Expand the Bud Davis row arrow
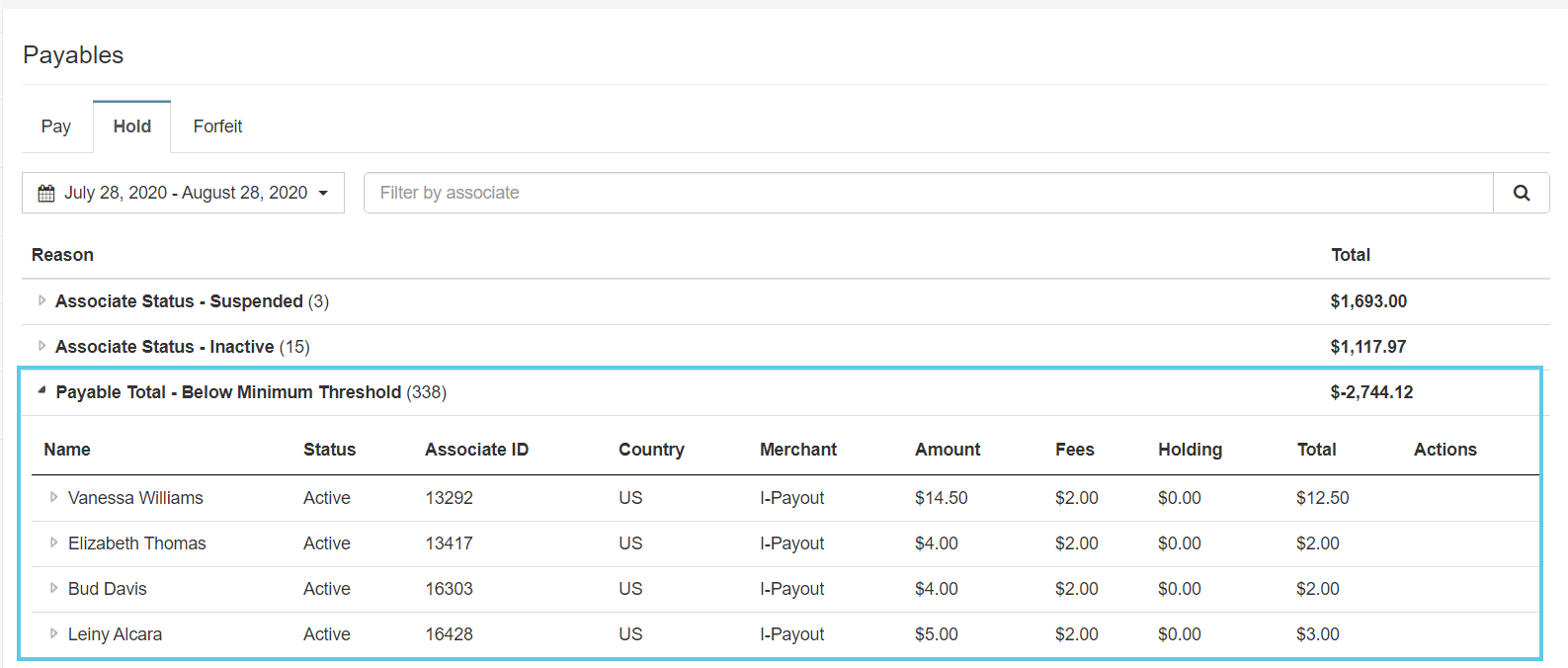The width and height of the screenshot is (1568, 668). pos(54,588)
